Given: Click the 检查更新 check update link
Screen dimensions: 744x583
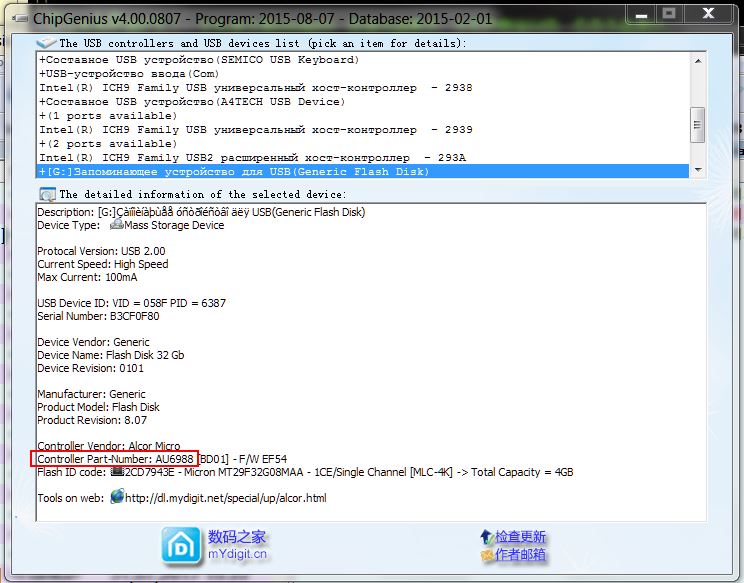Looking at the screenshot, I should [520, 537].
